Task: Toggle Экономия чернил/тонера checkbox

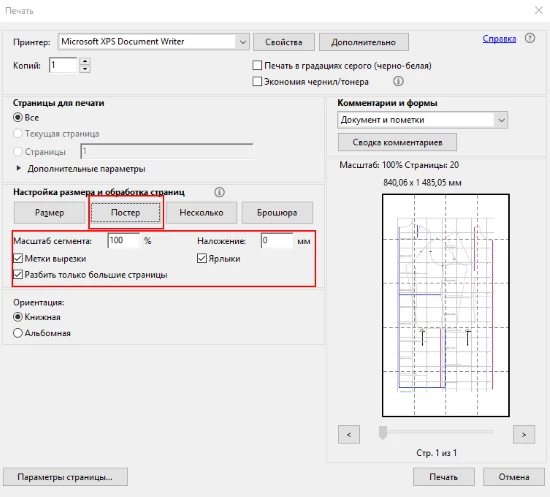Action: click(257, 81)
